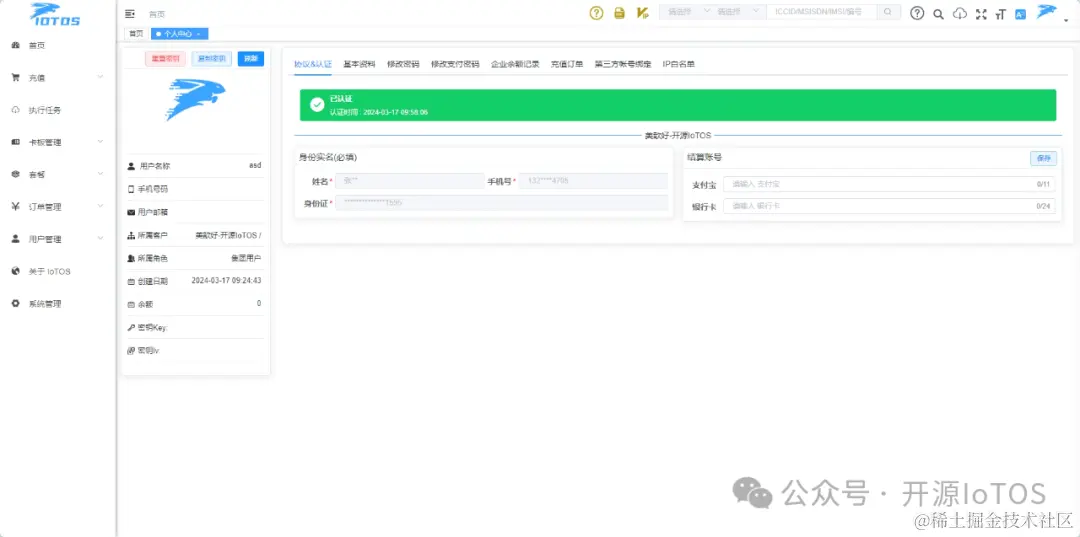Open the IP白名单 tab

pos(678,64)
